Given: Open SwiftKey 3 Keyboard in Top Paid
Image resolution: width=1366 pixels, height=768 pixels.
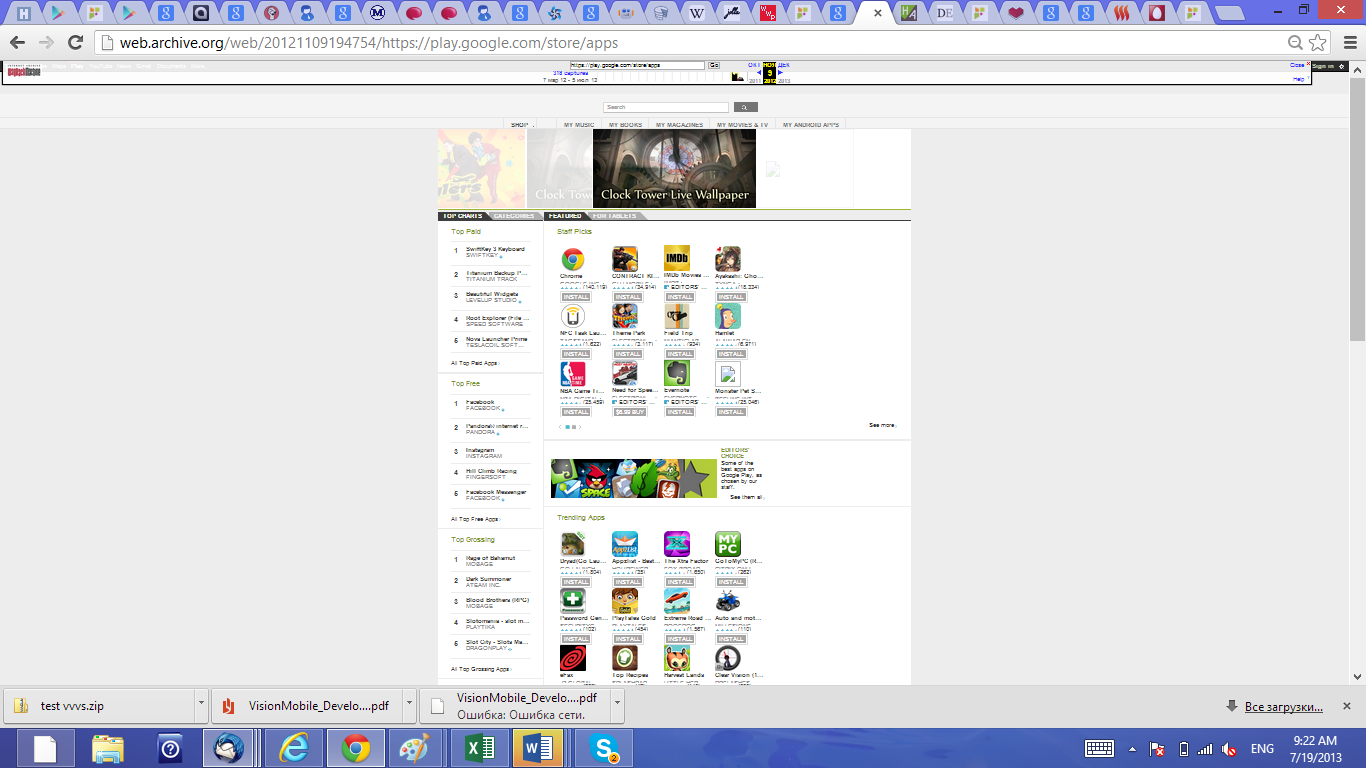Looking at the screenshot, I should pyautogui.click(x=495, y=249).
